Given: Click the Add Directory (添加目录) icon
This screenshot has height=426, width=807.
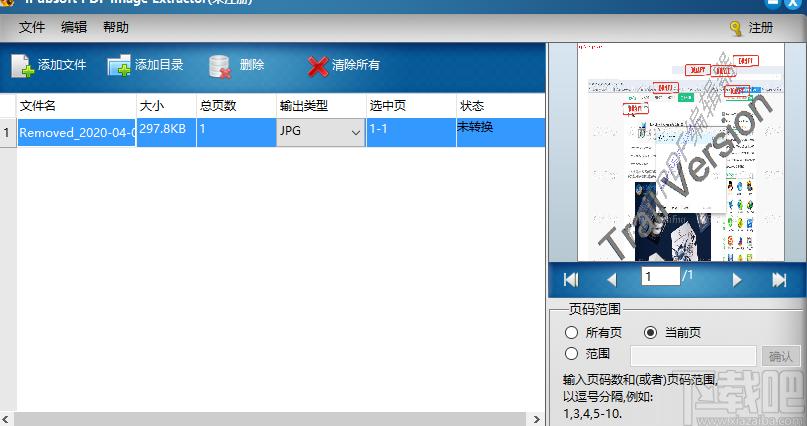Looking at the screenshot, I should (x=119, y=66).
